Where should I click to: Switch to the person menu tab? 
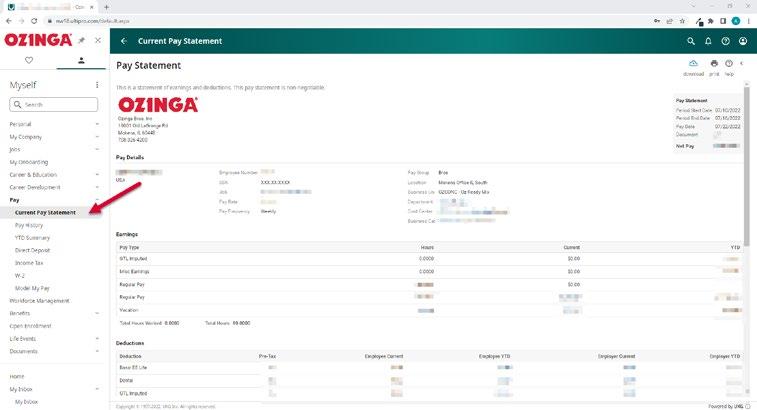81,60
